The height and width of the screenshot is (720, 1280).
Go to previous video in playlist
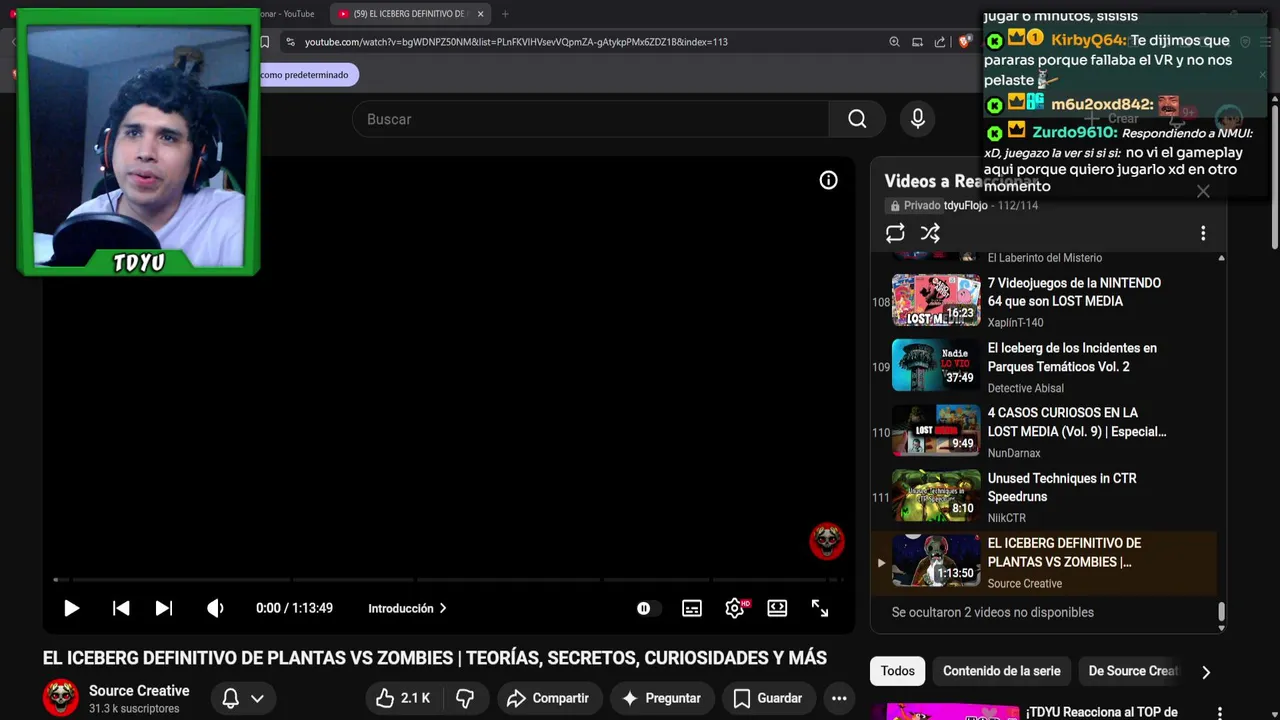tap(120, 608)
